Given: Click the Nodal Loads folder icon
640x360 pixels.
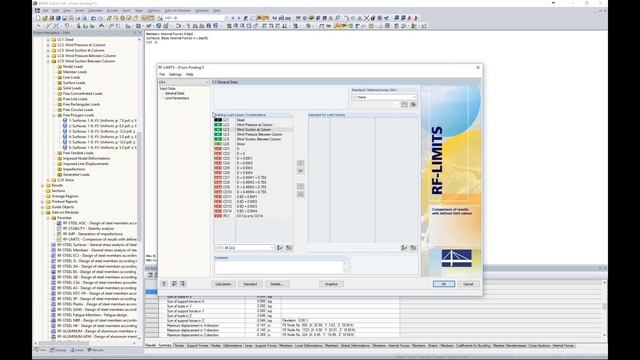Looking at the screenshot, I should [59, 67].
